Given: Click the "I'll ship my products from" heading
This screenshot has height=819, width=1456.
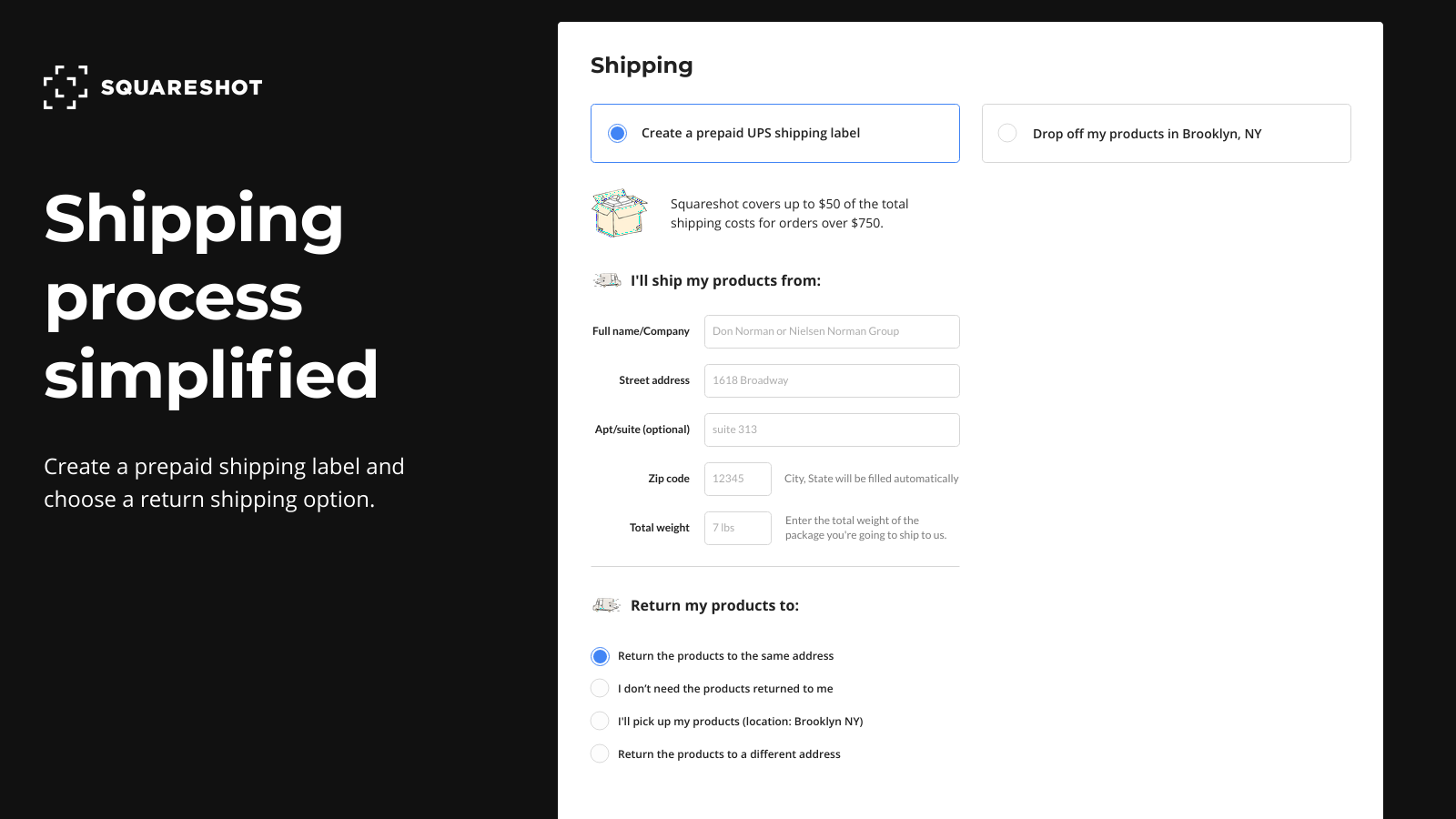Looking at the screenshot, I should (725, 280).
